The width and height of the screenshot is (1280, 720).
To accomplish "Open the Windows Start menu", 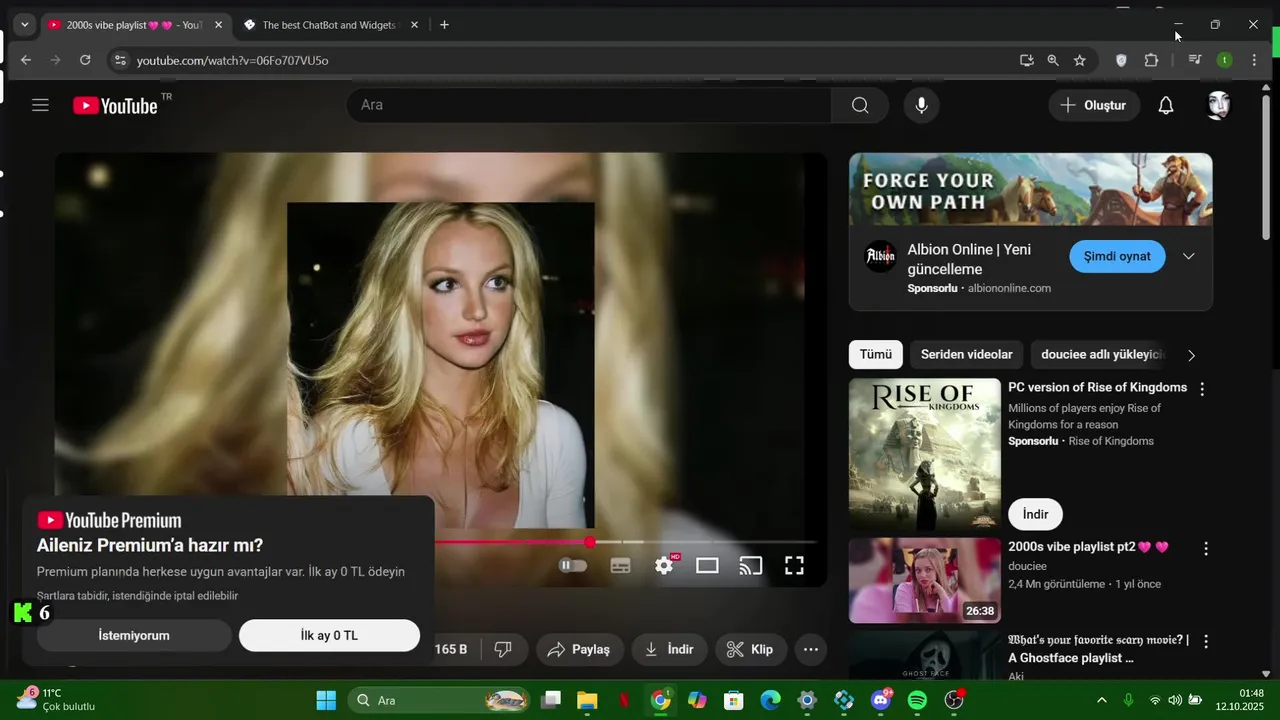I will pyautogui.click(x=326, y=700).
